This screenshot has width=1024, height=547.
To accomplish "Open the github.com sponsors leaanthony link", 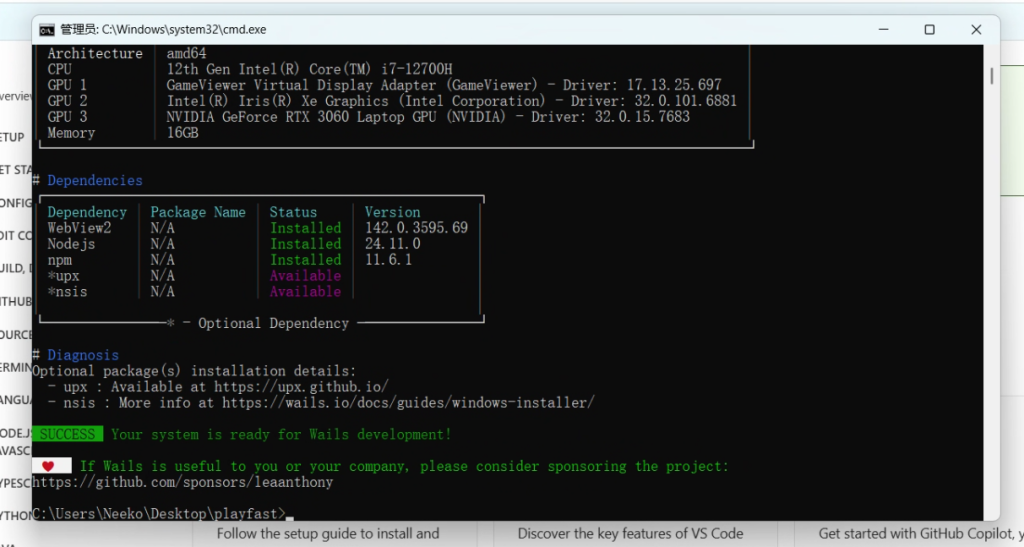I will pyautogui.click(x=183, y=482).
